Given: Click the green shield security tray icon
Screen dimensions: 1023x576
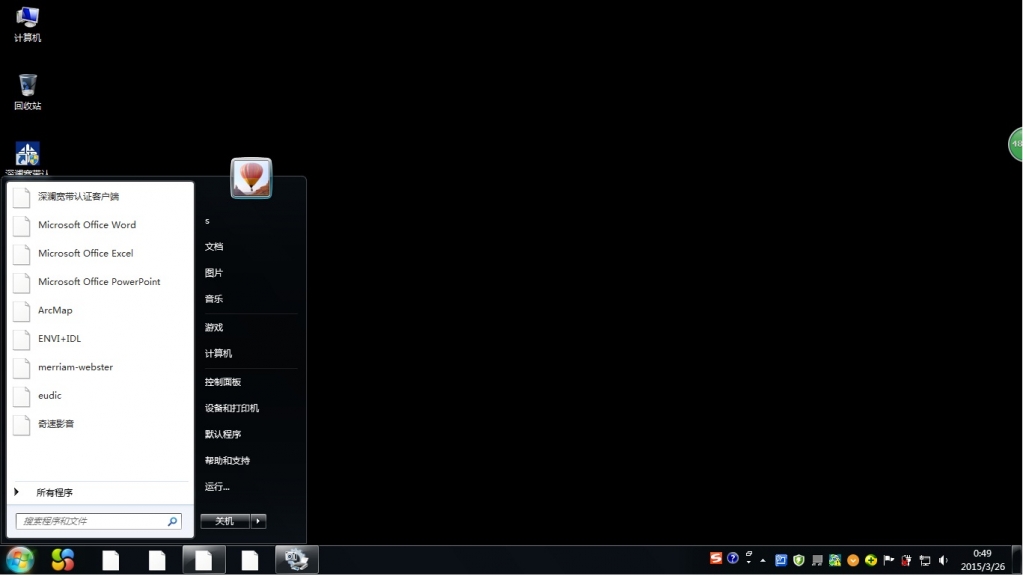Looking at the screenshot, I should tap(799, 560).
